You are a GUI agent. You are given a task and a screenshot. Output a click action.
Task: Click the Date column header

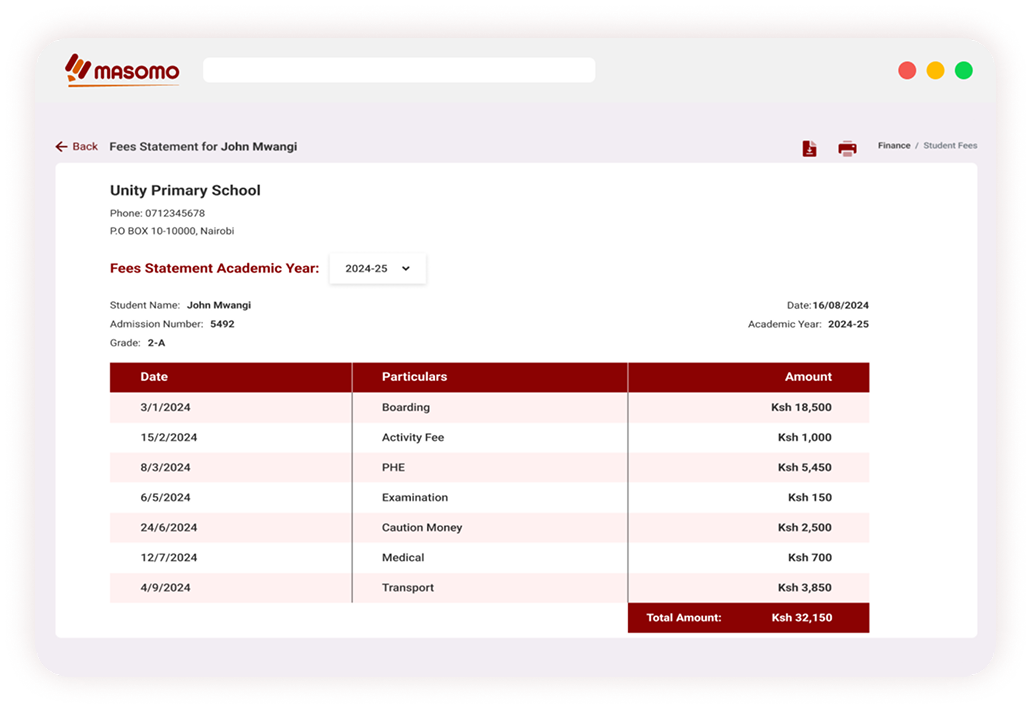click(154, 377)
